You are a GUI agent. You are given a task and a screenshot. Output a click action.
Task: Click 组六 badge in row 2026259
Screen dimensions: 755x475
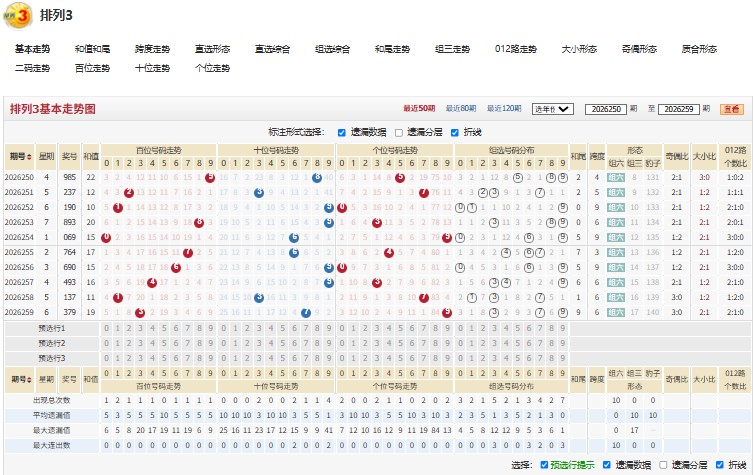[x=616, y=312]
